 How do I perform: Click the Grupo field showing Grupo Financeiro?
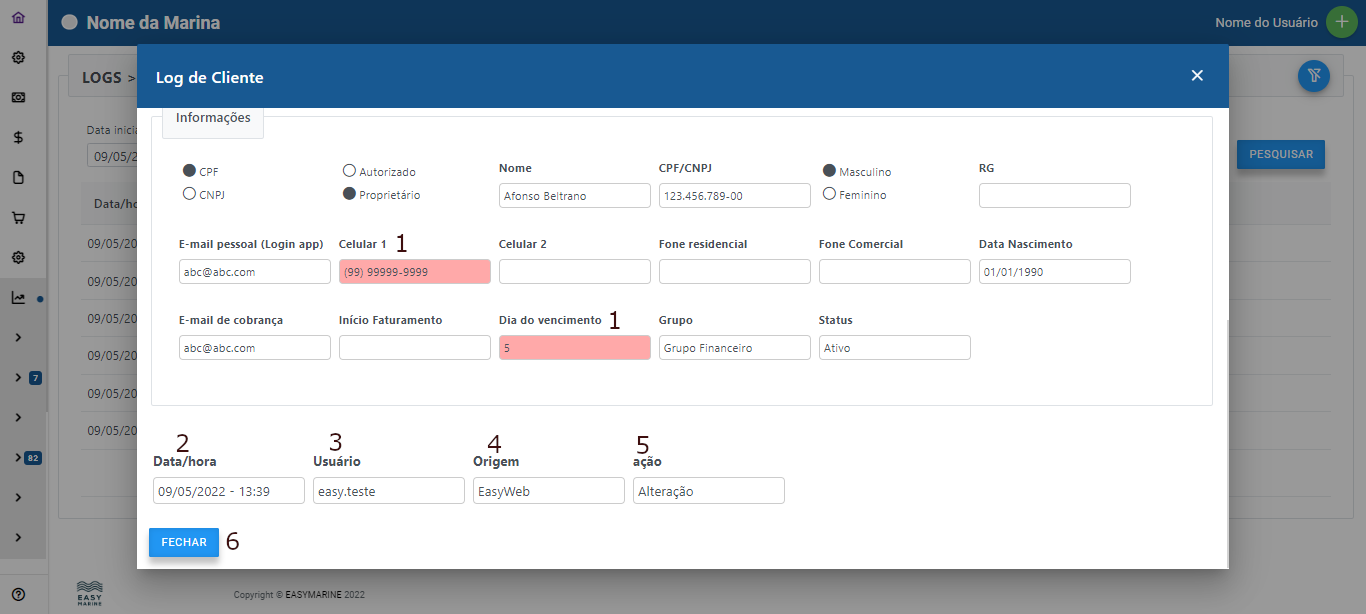(734, 348)
